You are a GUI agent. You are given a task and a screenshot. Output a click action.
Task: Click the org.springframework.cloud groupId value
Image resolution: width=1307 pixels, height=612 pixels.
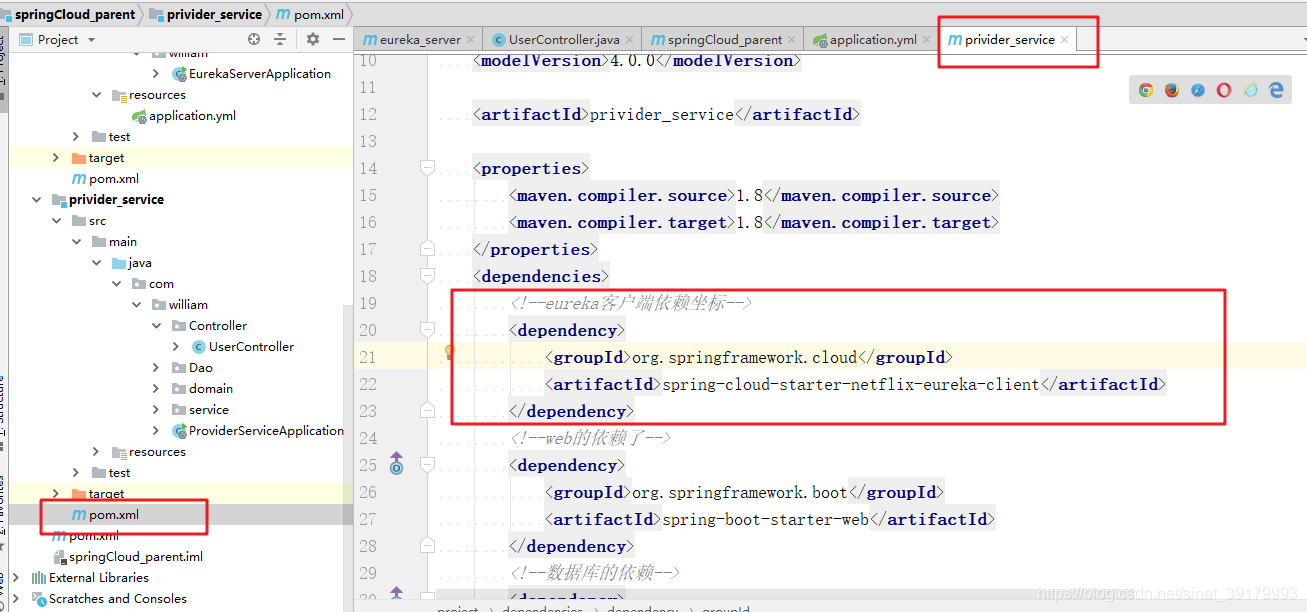[744, 357]
